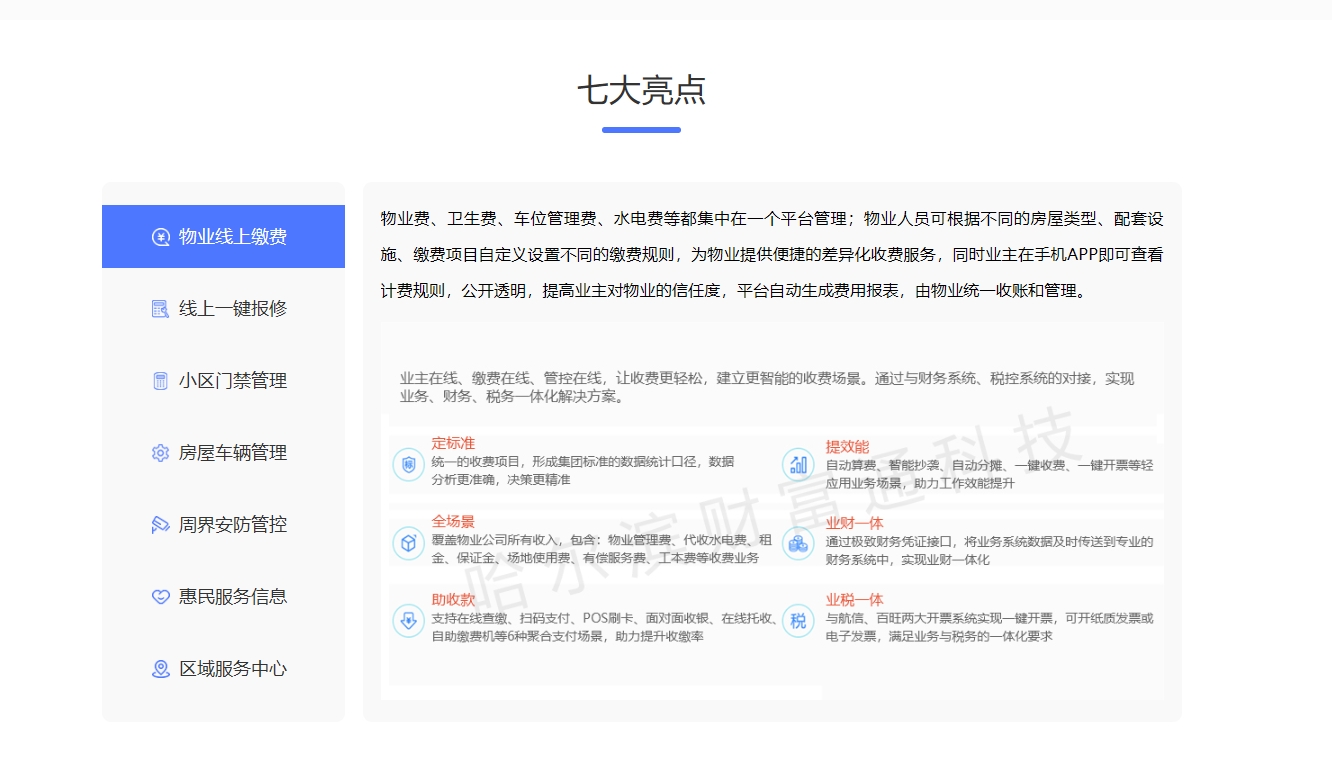This screenshot has height=773, width=1332.
Task: Click the repair form icon beside 线上一键报修
Action: tap(160, 309)
